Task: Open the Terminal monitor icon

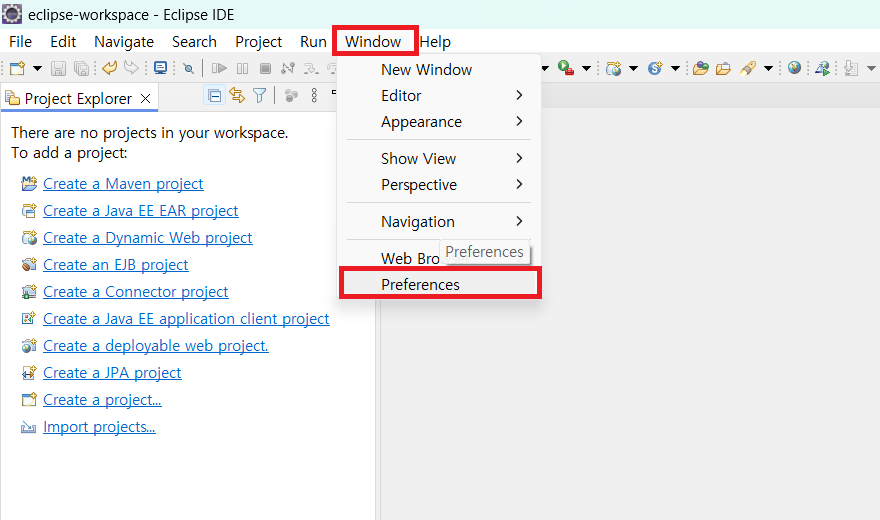Action: click(x=161, y=68)
